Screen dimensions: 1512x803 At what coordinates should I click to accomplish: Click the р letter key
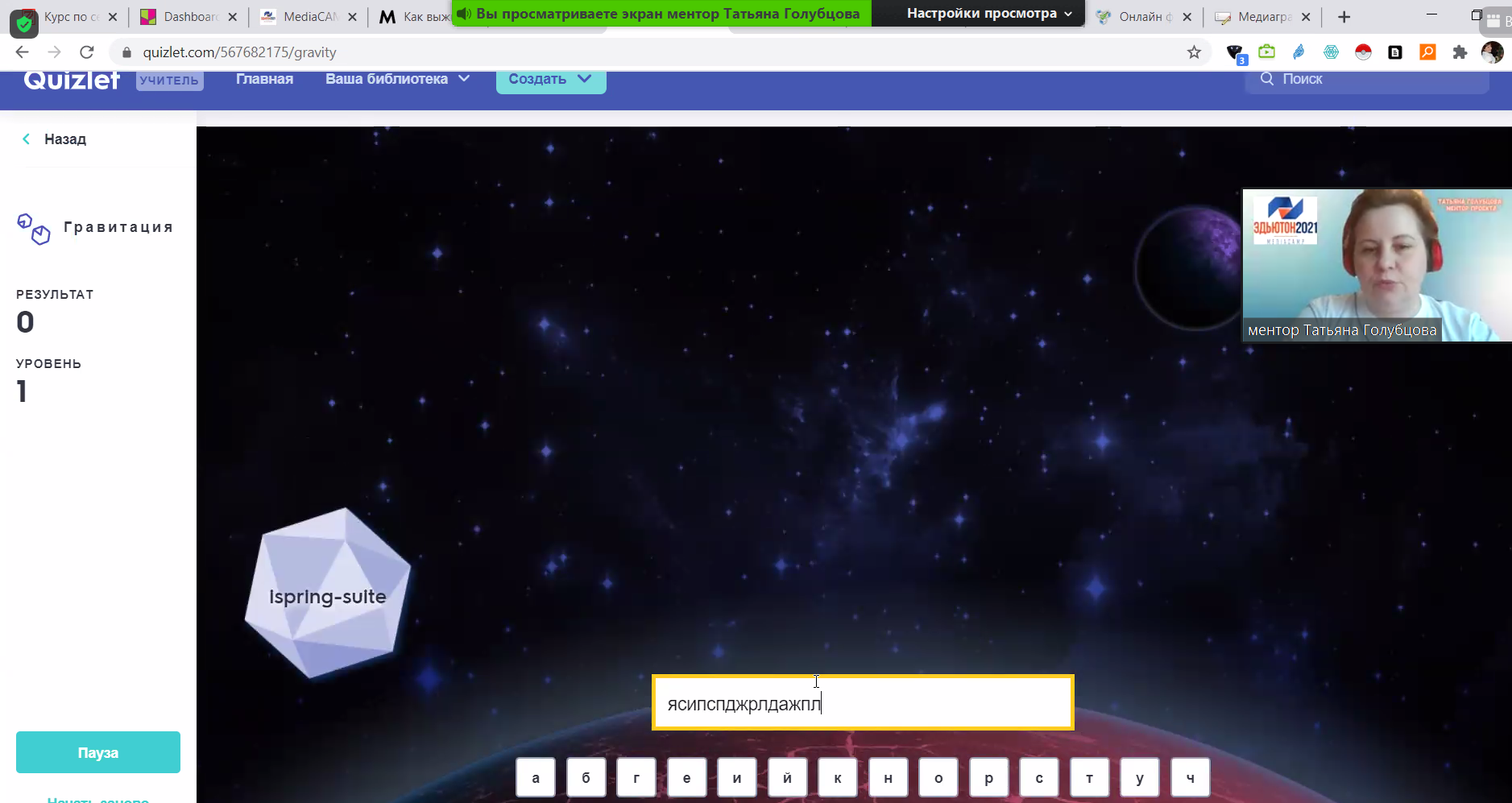tap(988, 778)
